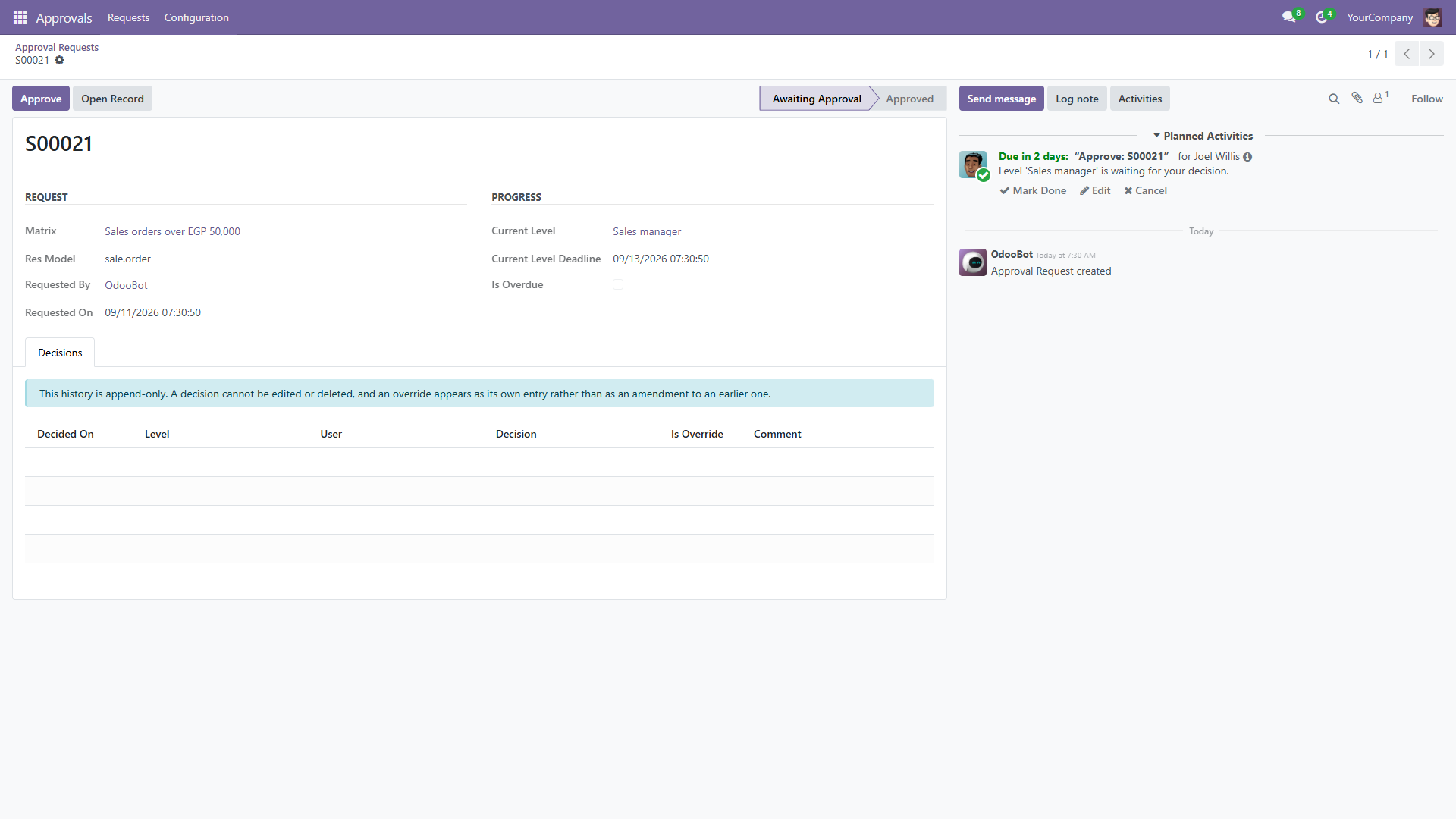Screen dimensions: 1456x819
Task: Sort by the Is Override column header
Action: [697, 434]
